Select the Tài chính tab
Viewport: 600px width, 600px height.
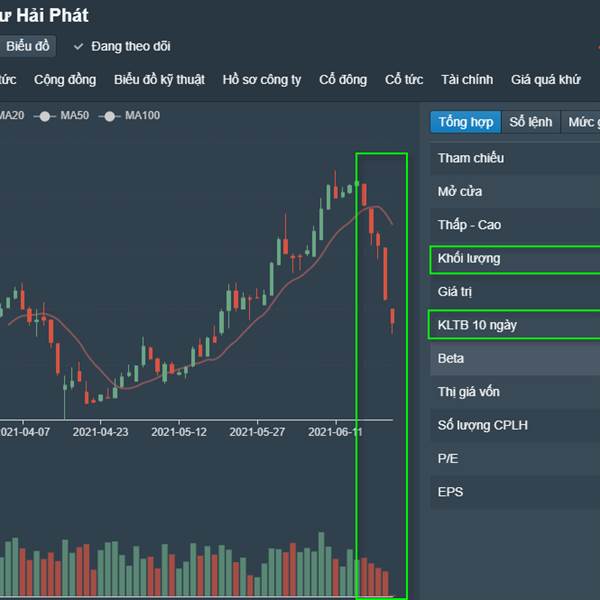coord(466,80)
